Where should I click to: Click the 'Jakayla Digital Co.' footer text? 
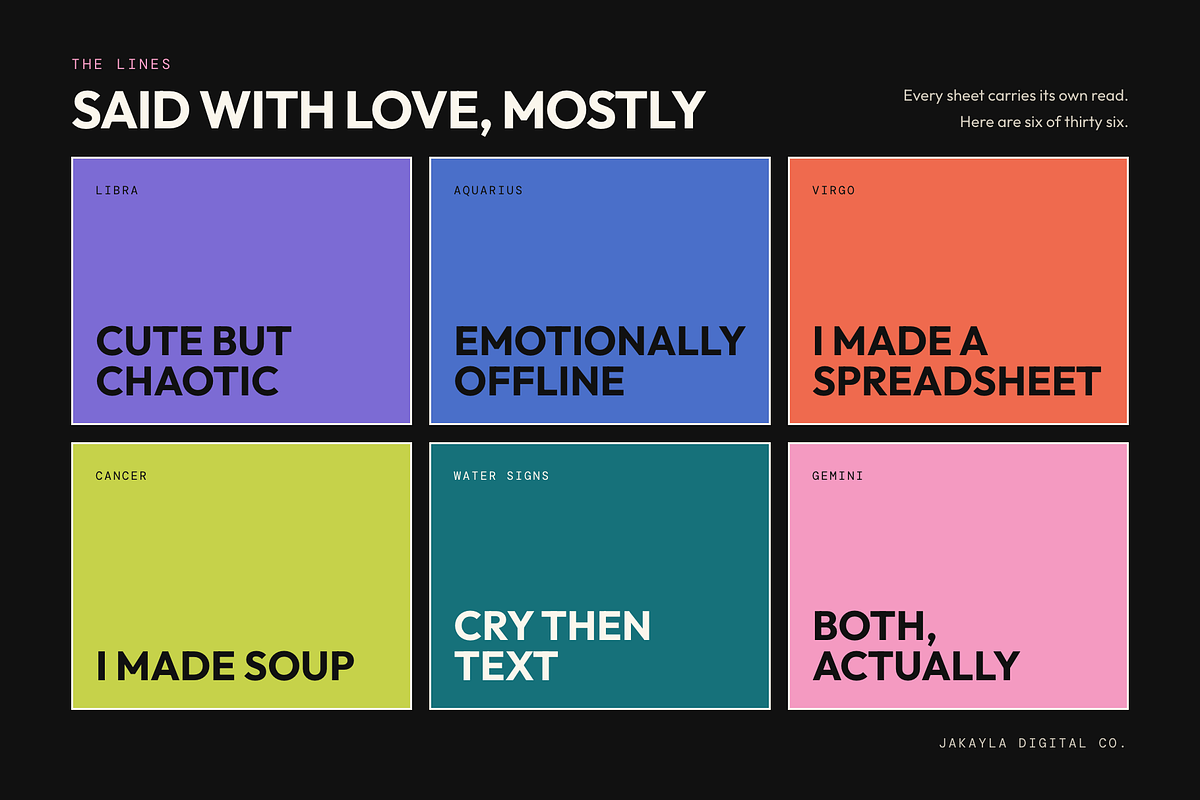(1033, 743)
